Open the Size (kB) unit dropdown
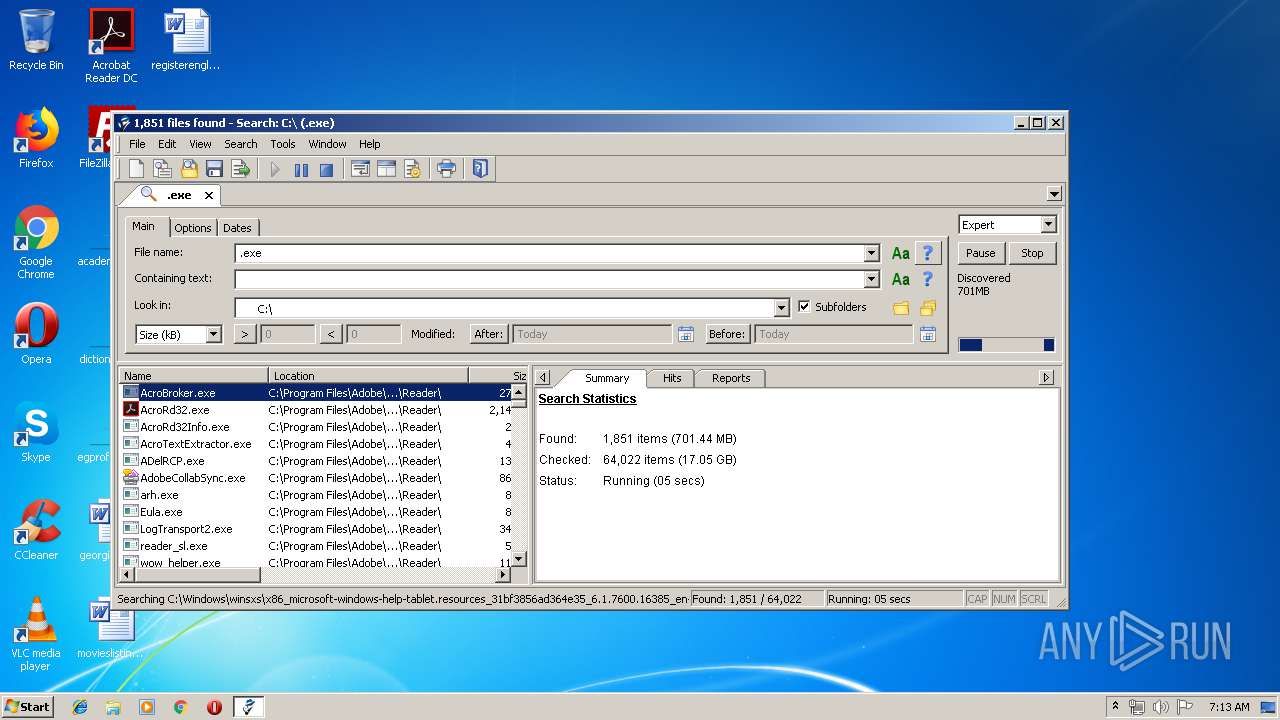The width and height of the screenshot is (1280, 720). point(214,334)
